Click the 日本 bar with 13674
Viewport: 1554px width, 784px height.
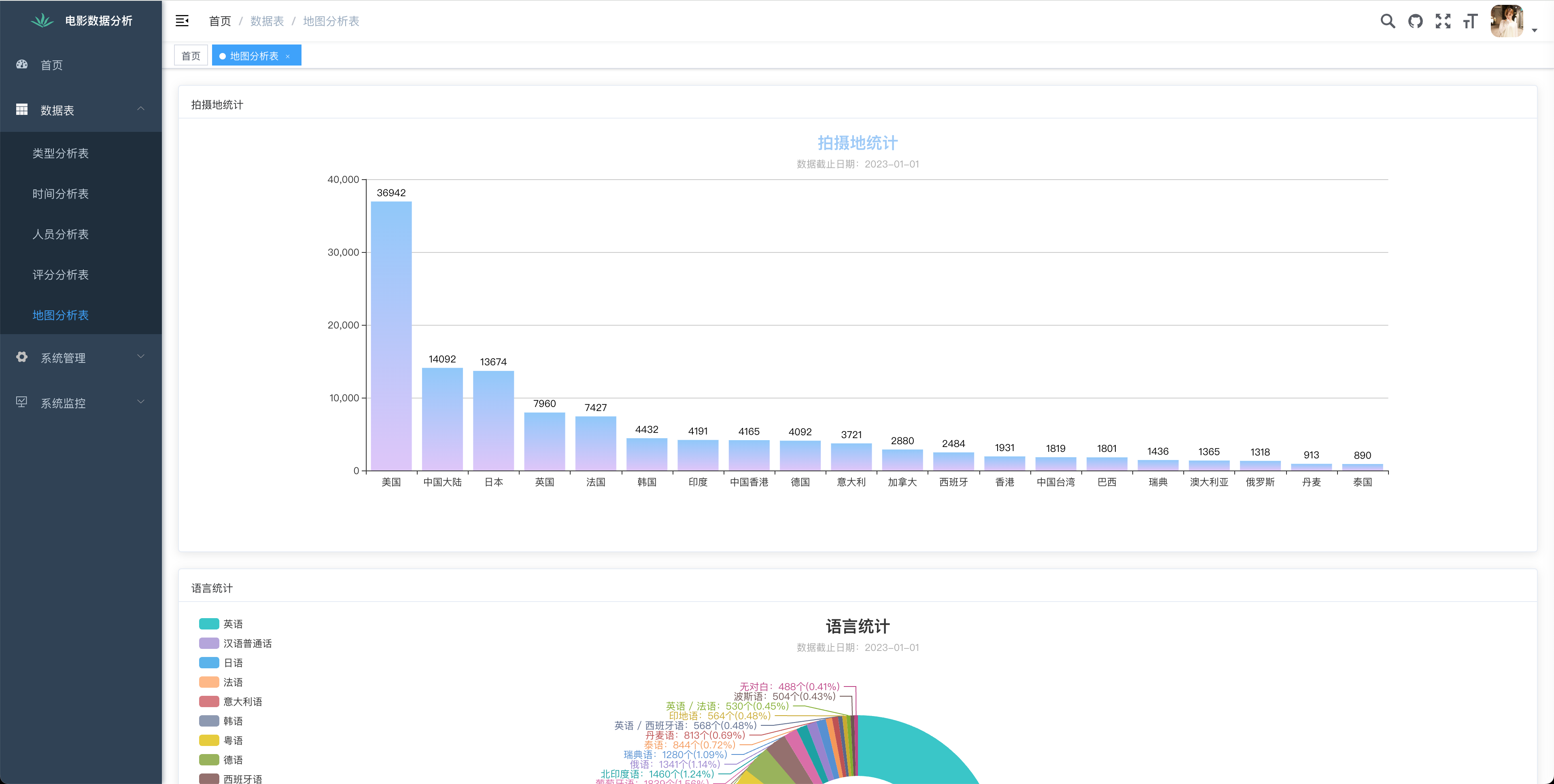[493, 420]
